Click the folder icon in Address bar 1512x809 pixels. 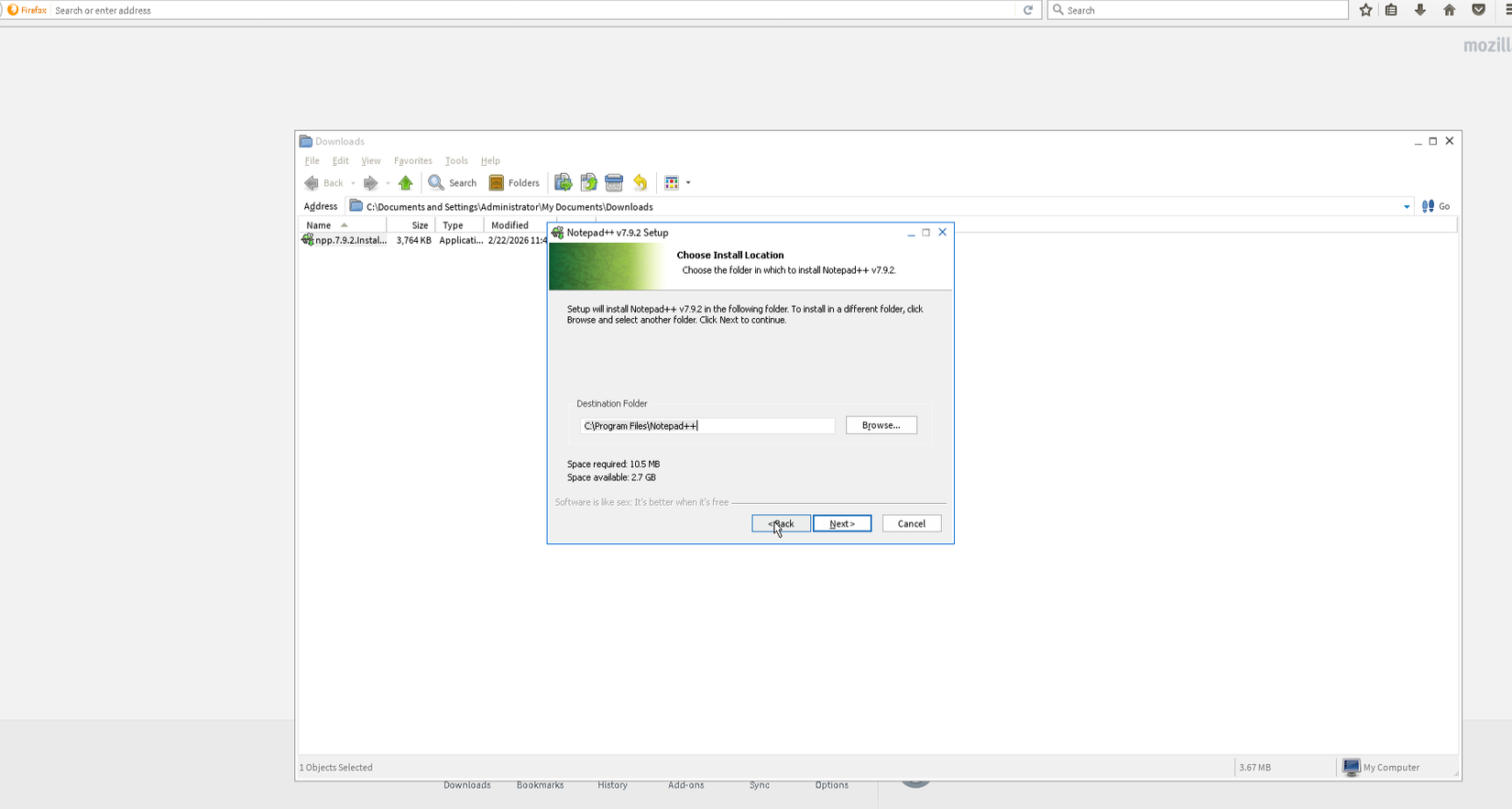(356, 206)
